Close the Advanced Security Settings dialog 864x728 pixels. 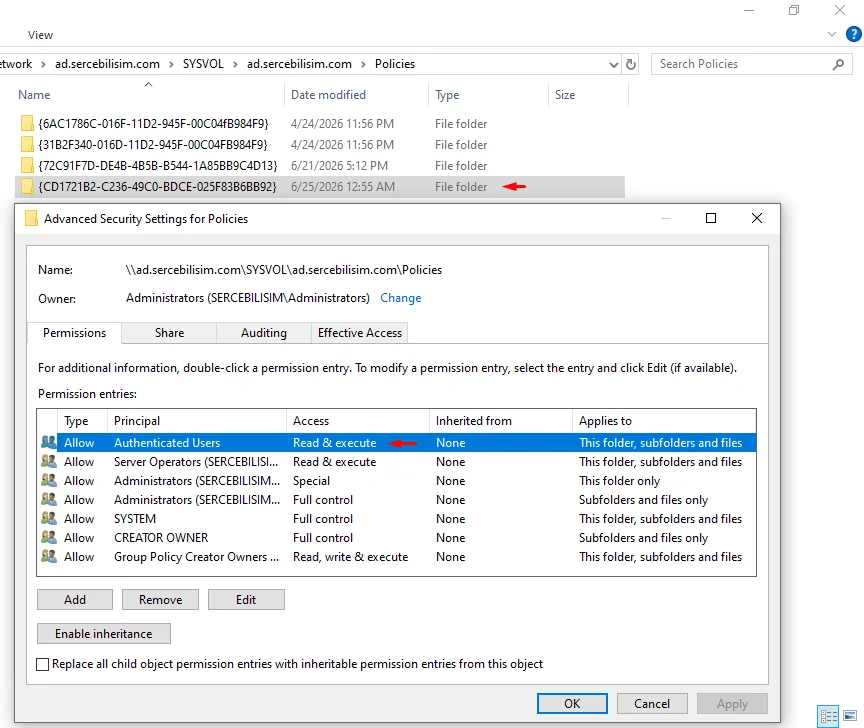[757, 218]
